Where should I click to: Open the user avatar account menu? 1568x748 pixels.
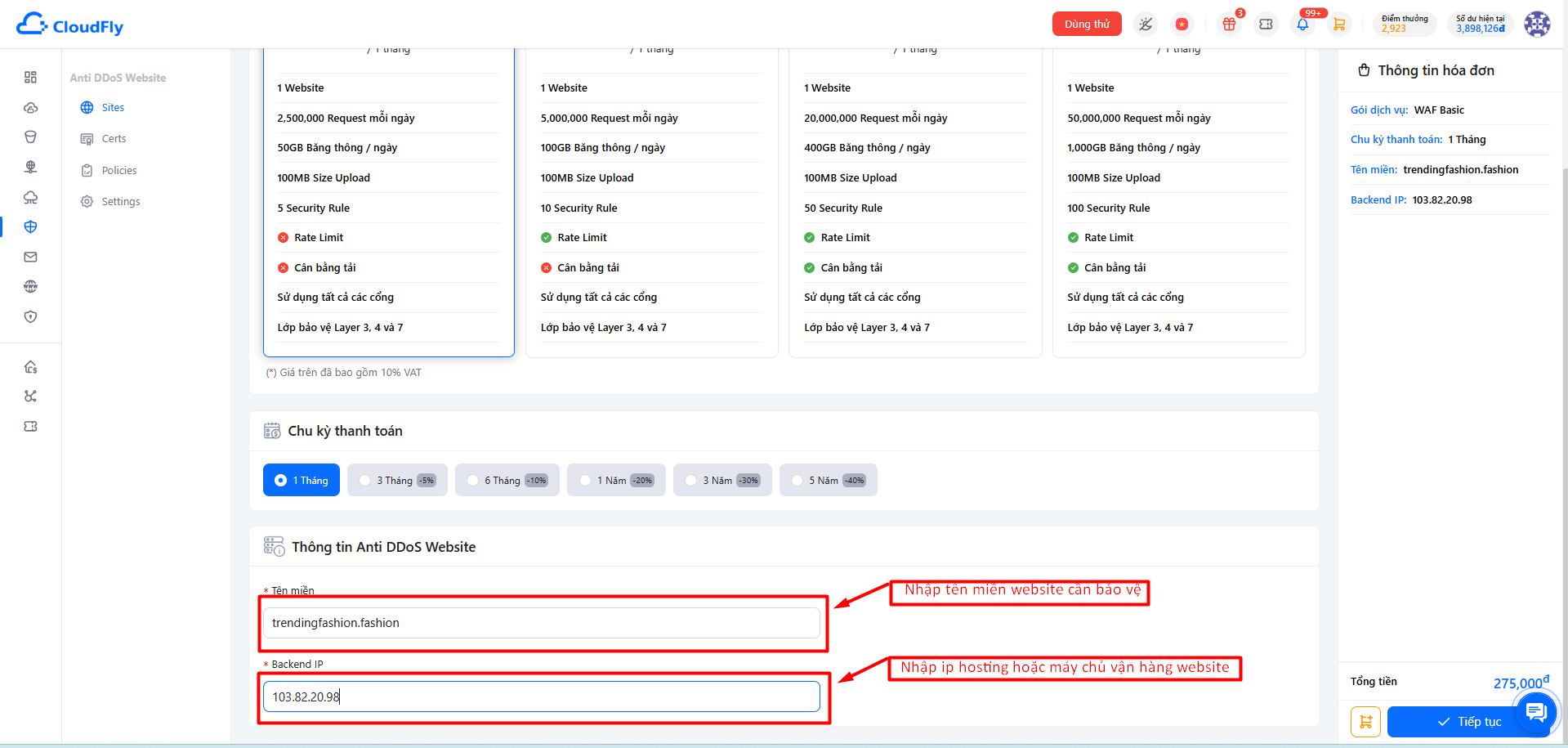click(x=1537, y=25)
